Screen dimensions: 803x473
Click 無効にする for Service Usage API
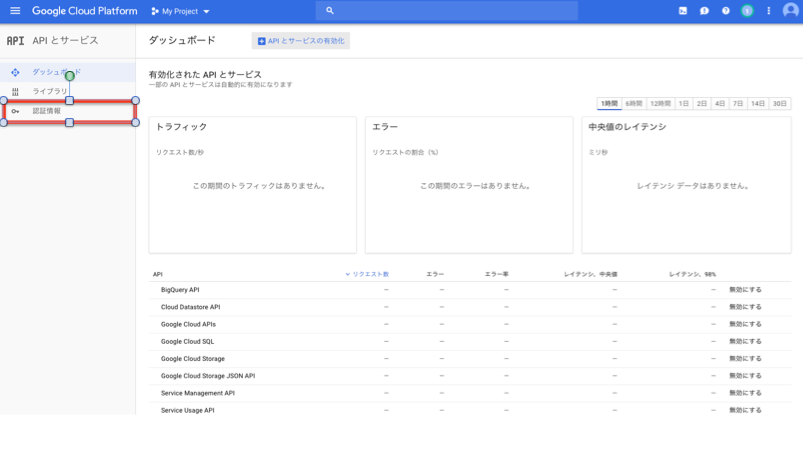pos(745,411)
